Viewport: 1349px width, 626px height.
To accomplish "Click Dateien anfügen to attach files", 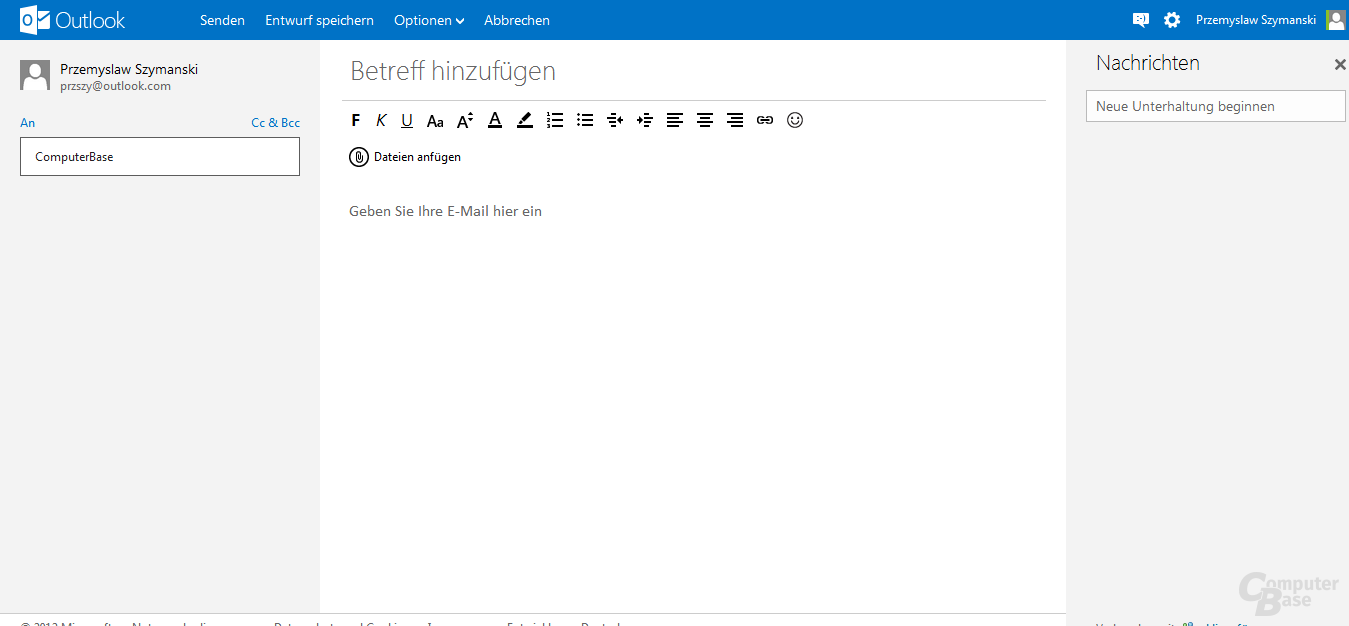I will point(405,157).
